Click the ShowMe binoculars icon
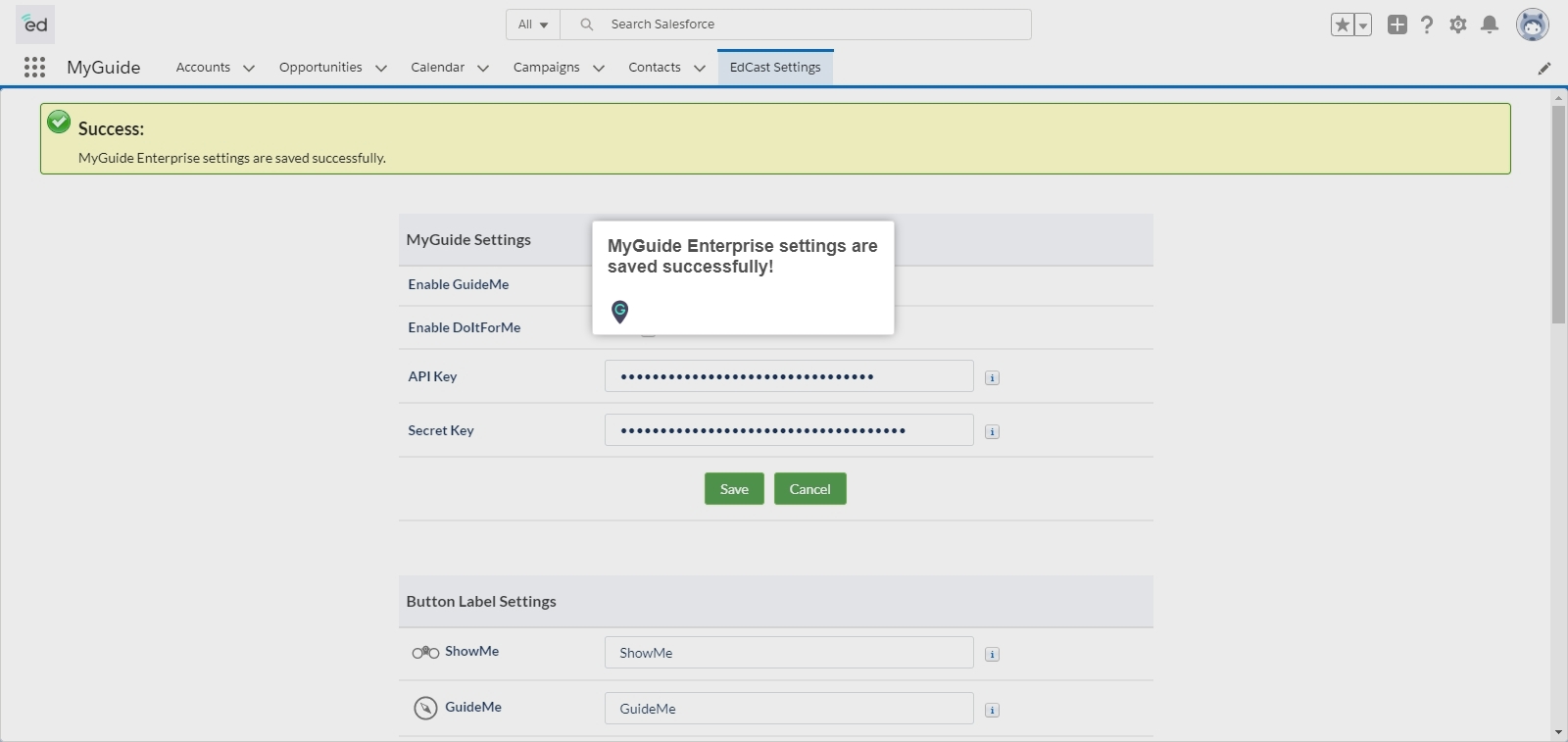This screenshot has width=1568, height=742. pos(425,652)
